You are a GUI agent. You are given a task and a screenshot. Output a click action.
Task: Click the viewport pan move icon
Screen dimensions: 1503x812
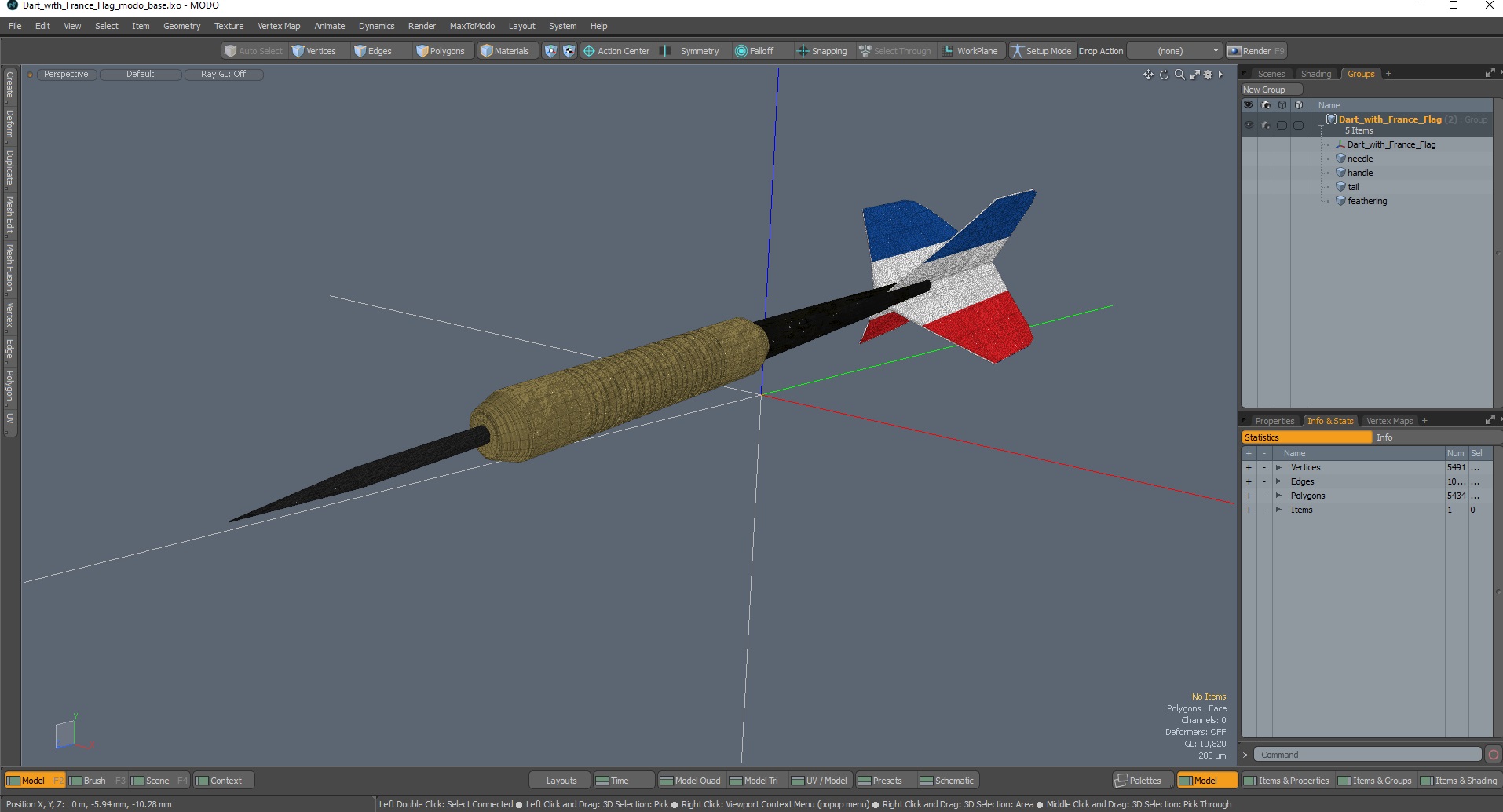point(1148,75)
